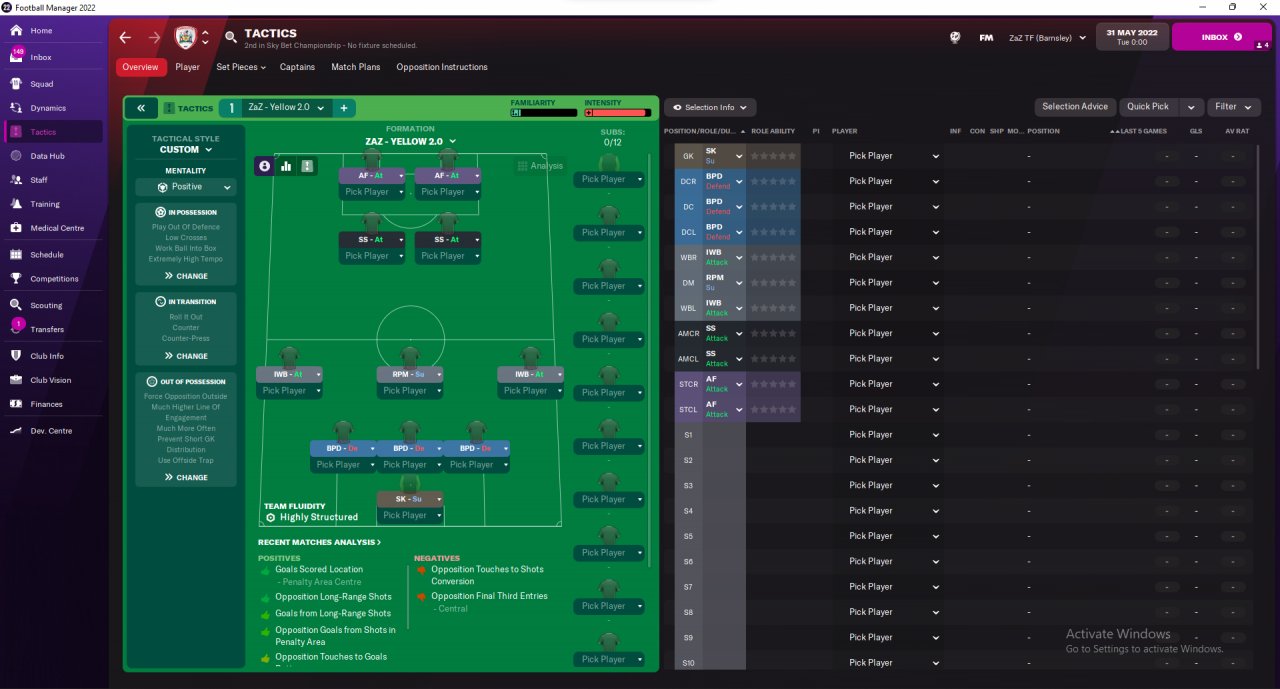Sort by the Last 5 Games column header

(x=1143, y=131)
